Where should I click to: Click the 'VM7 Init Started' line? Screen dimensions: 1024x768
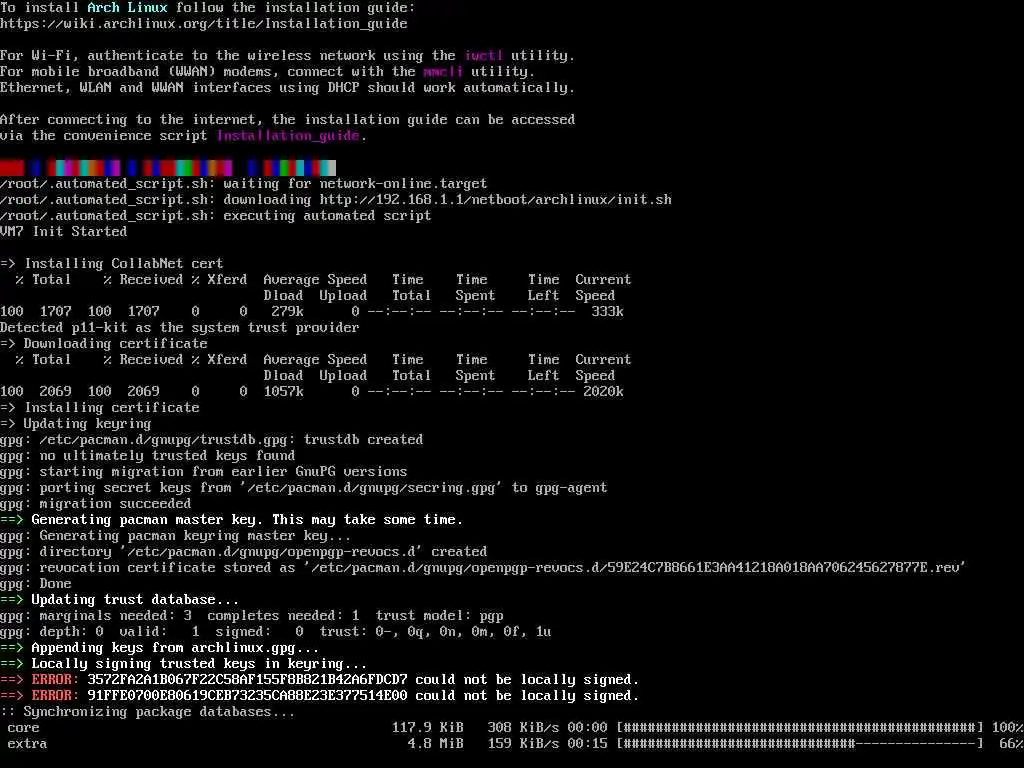point(63,232)
